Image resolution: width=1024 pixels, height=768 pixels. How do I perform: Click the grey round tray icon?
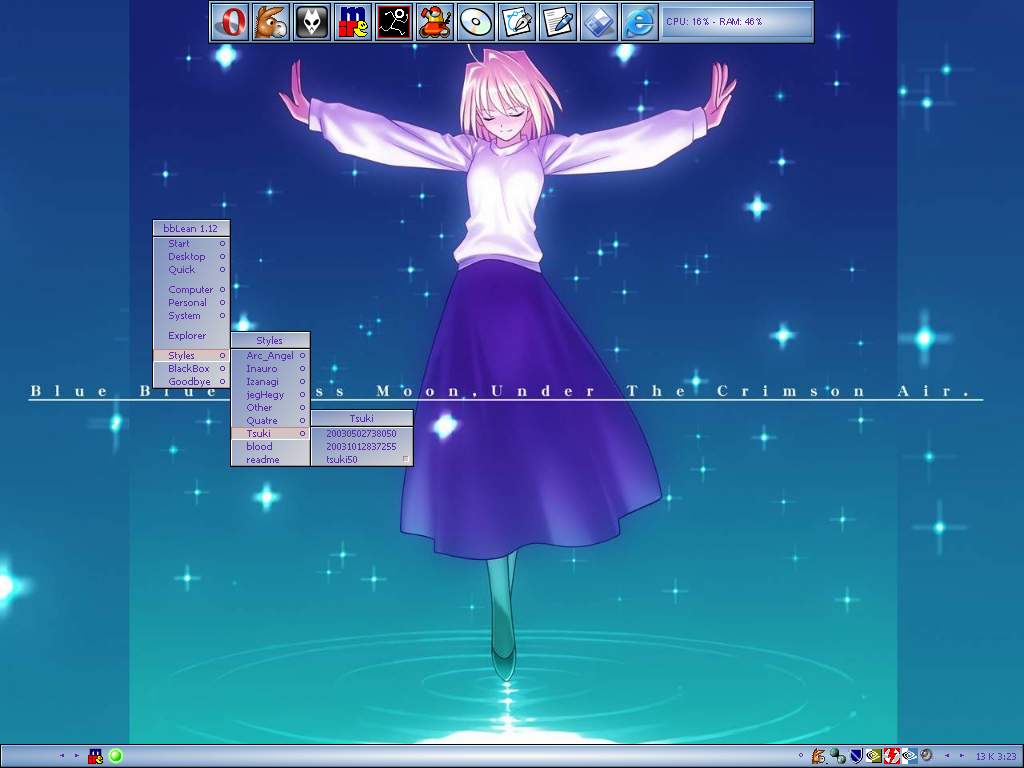click(926, 756)
